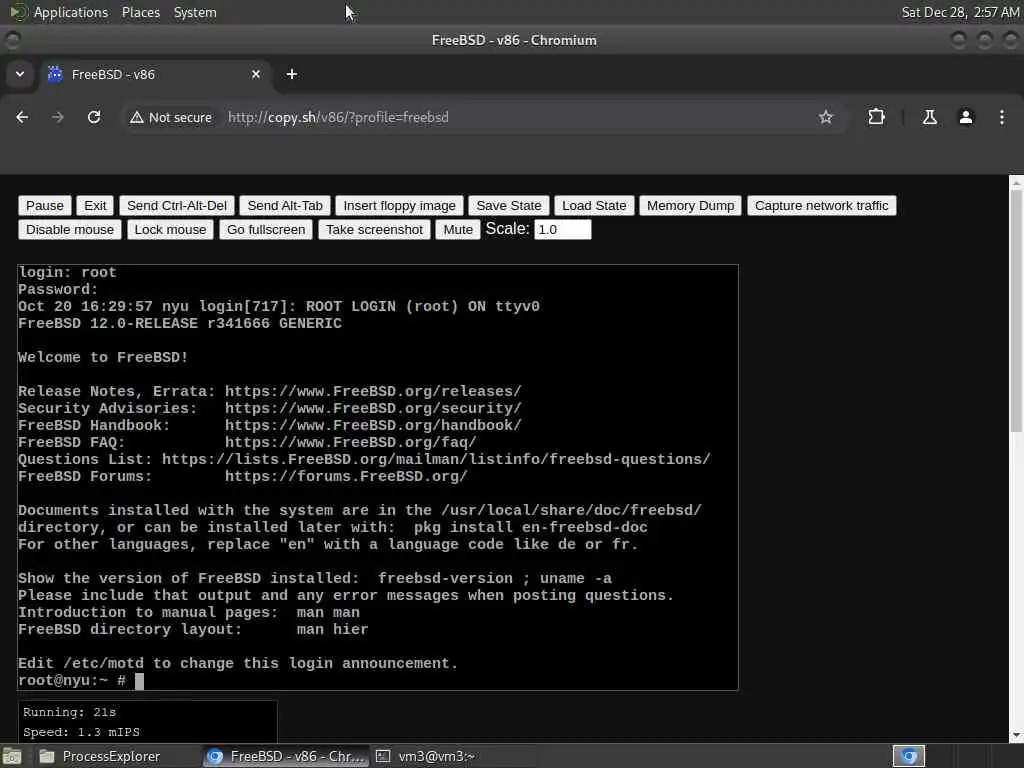Open Chromium's three-dot menu
Screen dimensions: 1024x768
coord(1002,118)
